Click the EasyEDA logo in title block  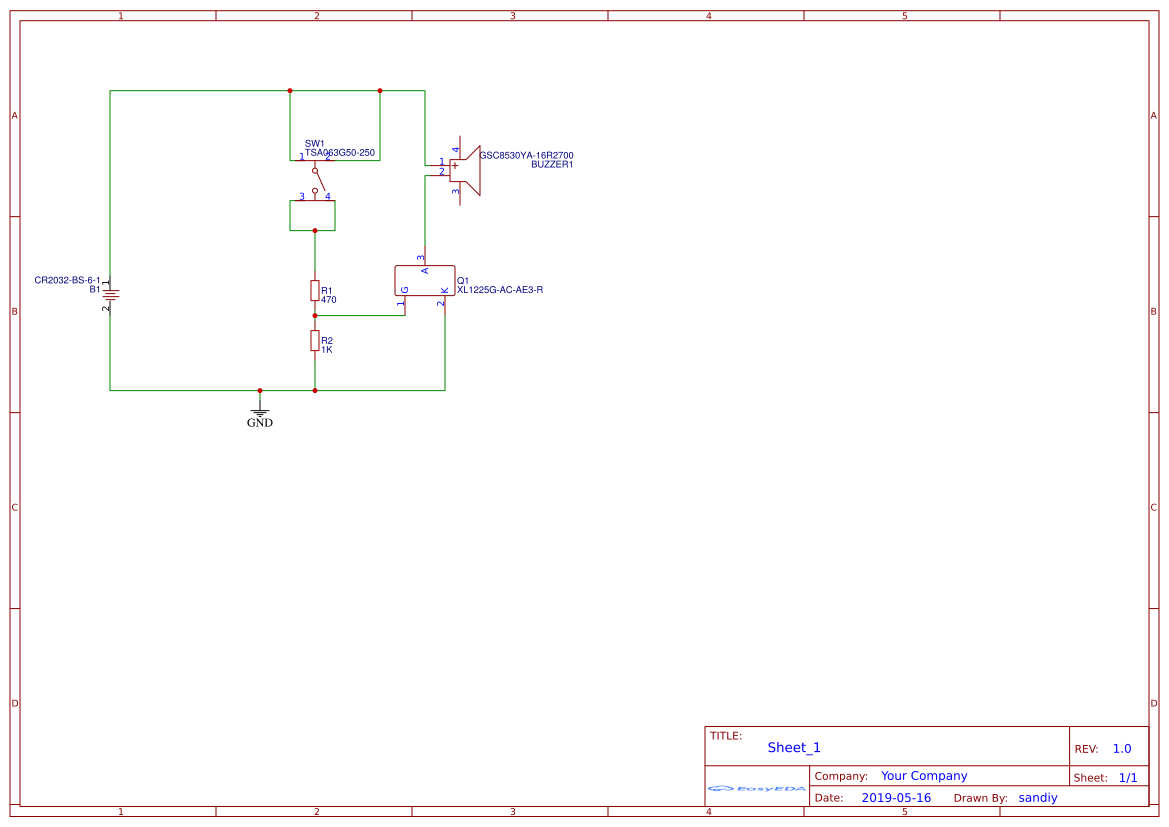coord(755,789)
